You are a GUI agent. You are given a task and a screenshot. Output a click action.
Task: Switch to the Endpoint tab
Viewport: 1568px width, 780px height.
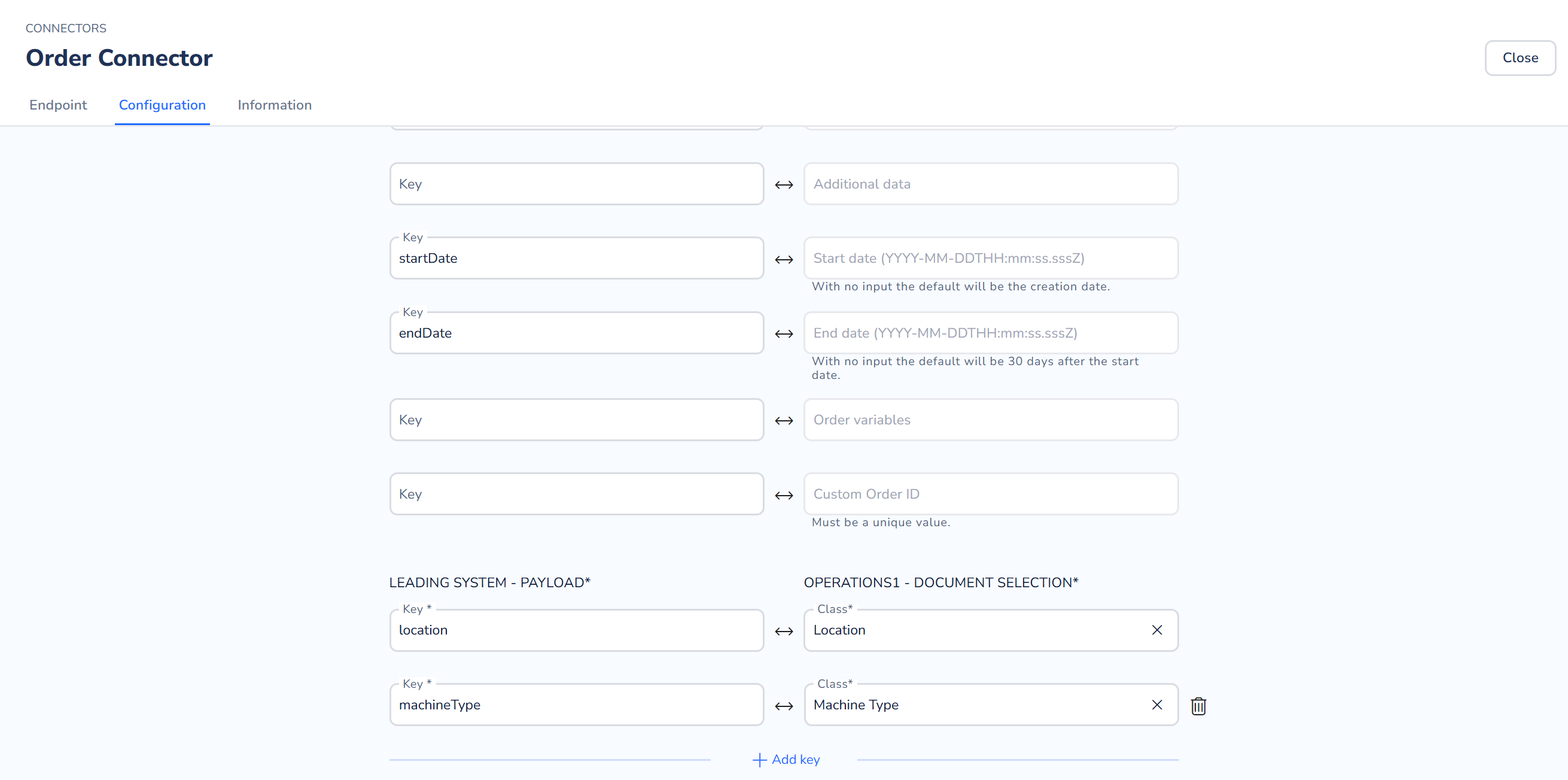click(x=58, y=105)
